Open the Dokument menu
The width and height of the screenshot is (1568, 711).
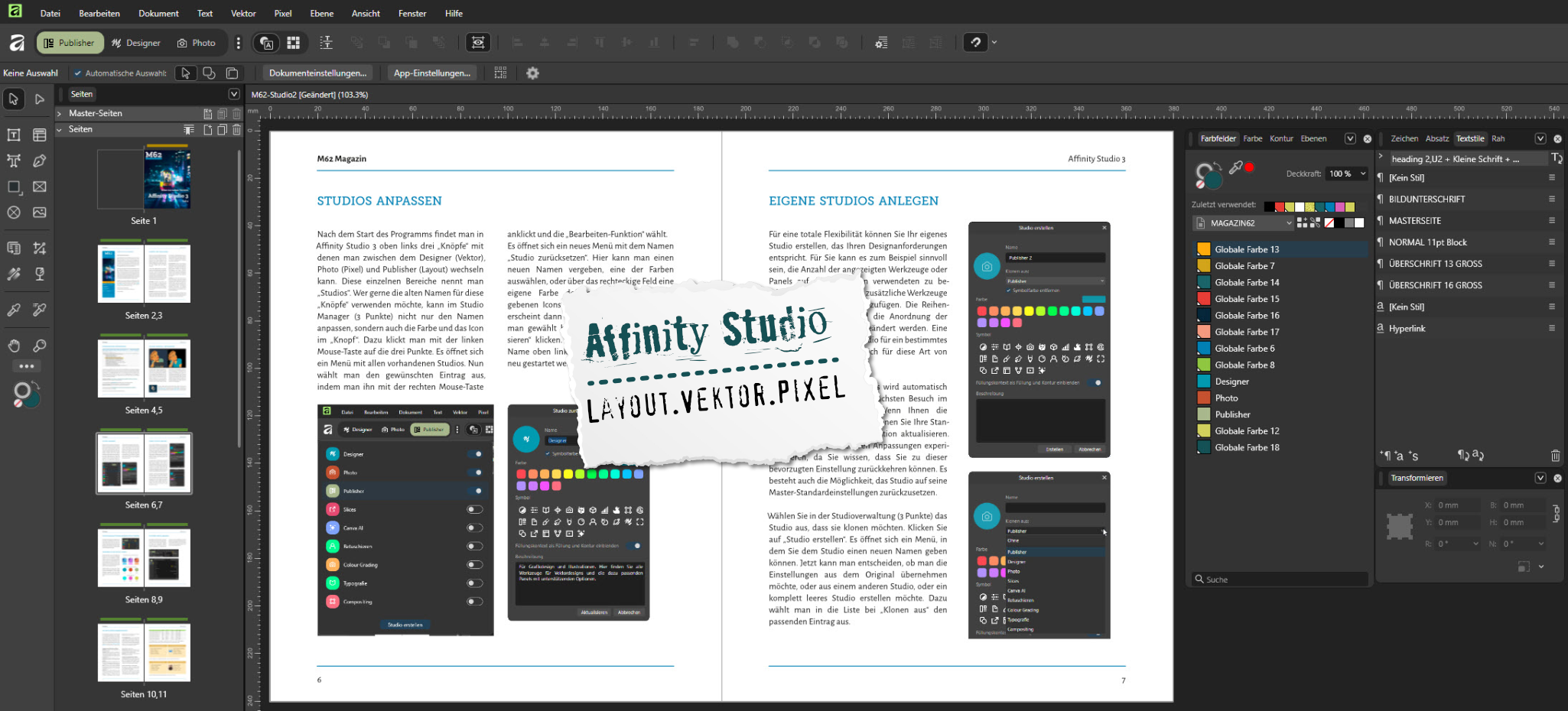[158, 13]
